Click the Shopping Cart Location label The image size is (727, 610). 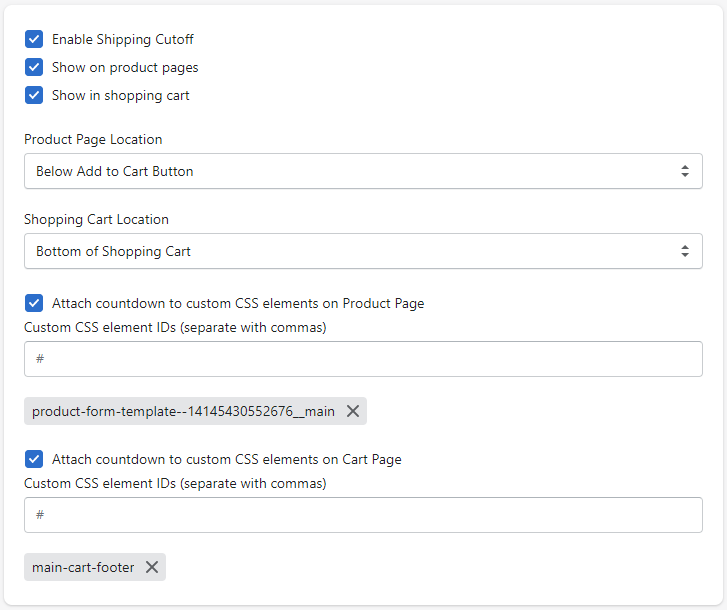(x=96, y=219)
